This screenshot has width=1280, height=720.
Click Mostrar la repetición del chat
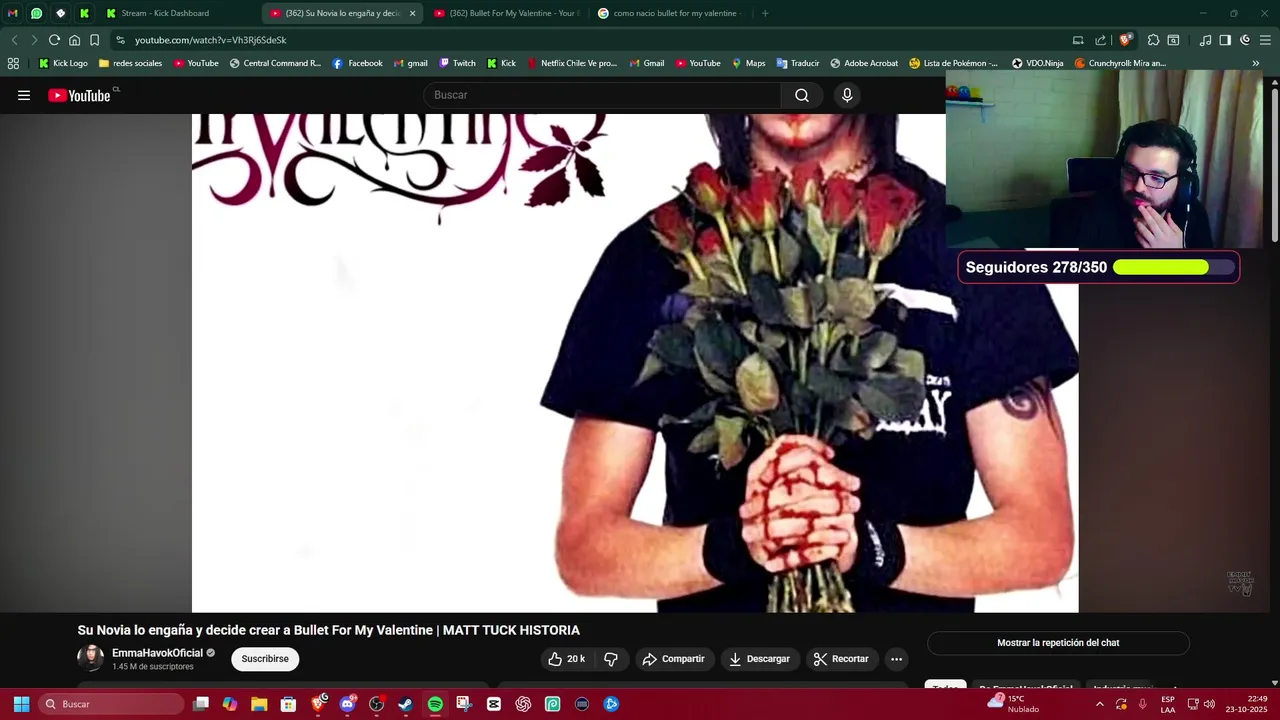pos(1058,643)
